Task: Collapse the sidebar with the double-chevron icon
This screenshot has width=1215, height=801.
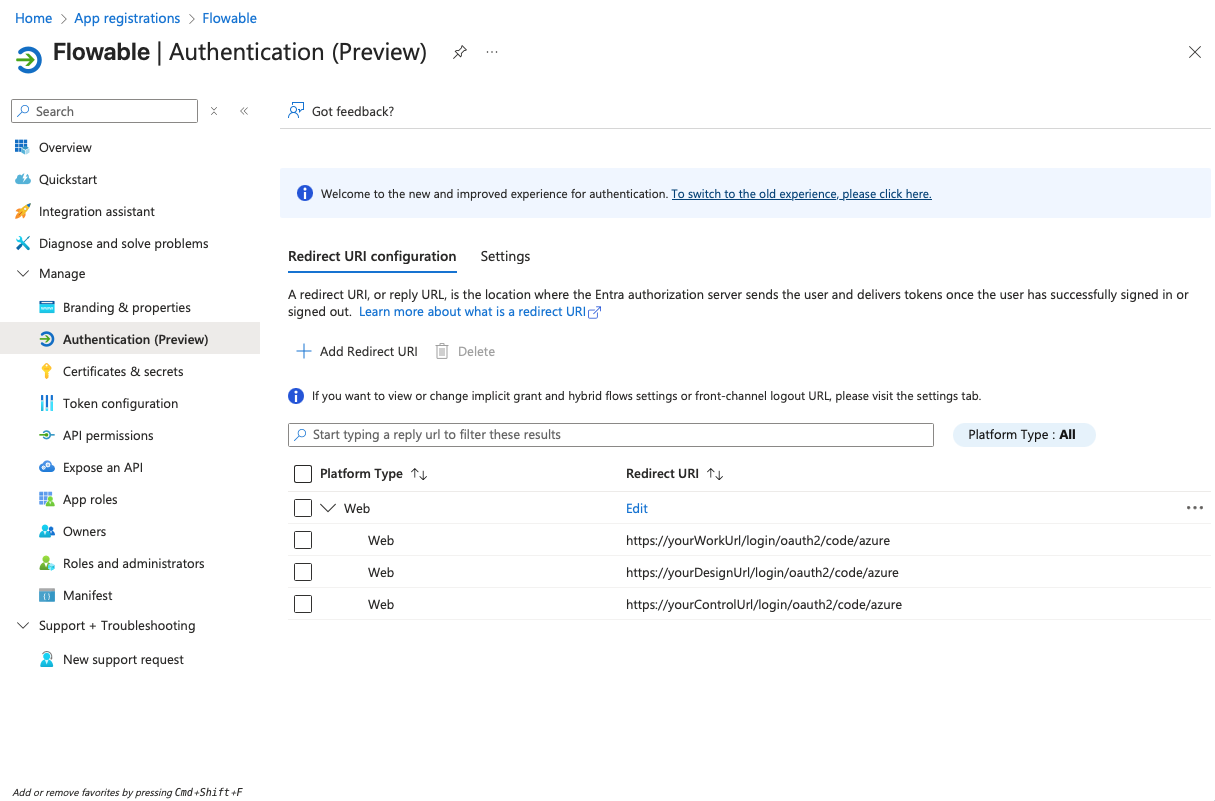Action: (x=244, y=111)
